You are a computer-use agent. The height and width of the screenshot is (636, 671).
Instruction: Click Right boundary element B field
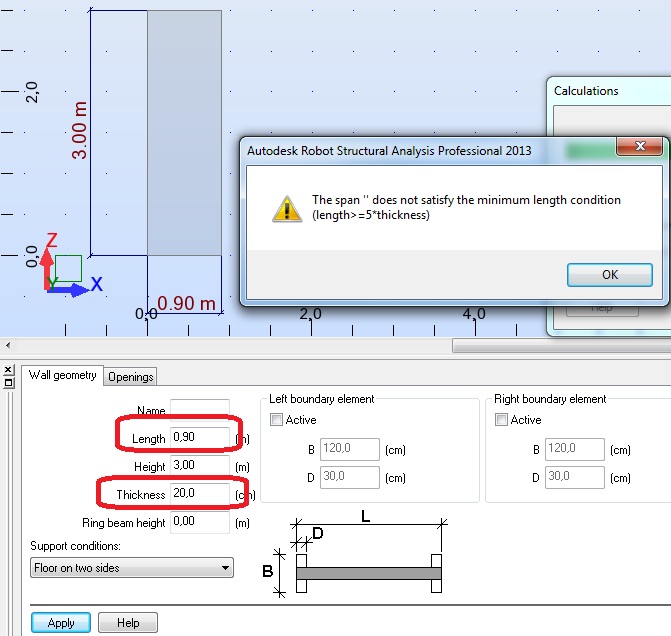[x=575, y=449]
